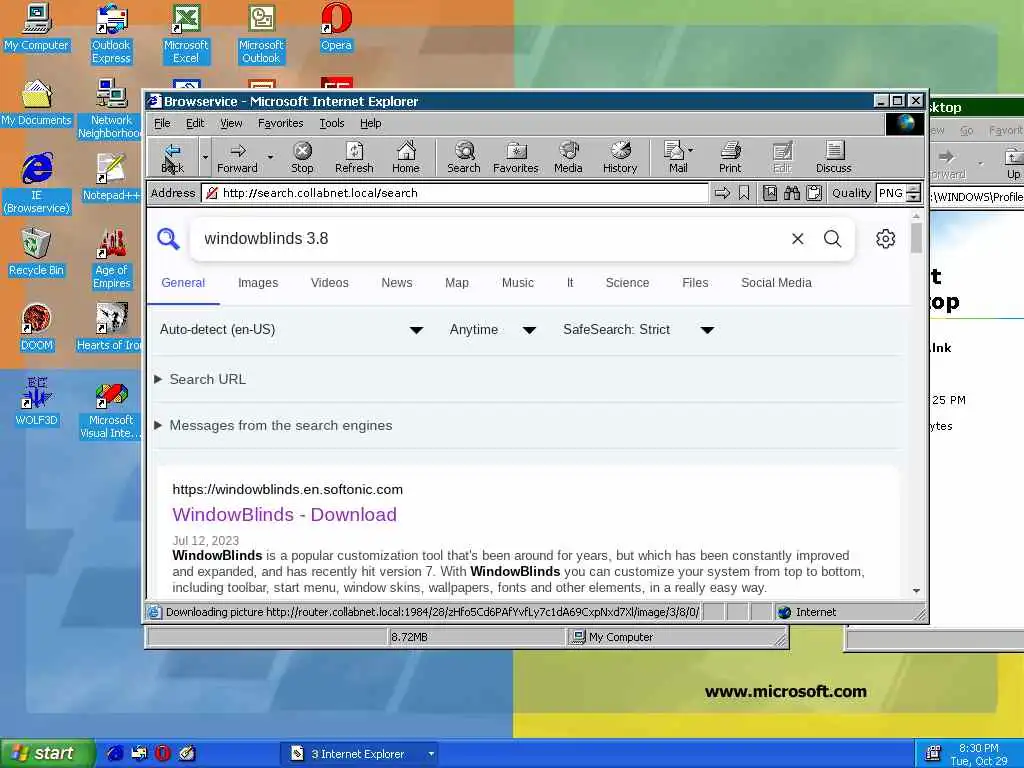Select the DOOM desktop icon
This screenshot has height=768, width=1024.
pyautogui.click(x=37, y=327)
